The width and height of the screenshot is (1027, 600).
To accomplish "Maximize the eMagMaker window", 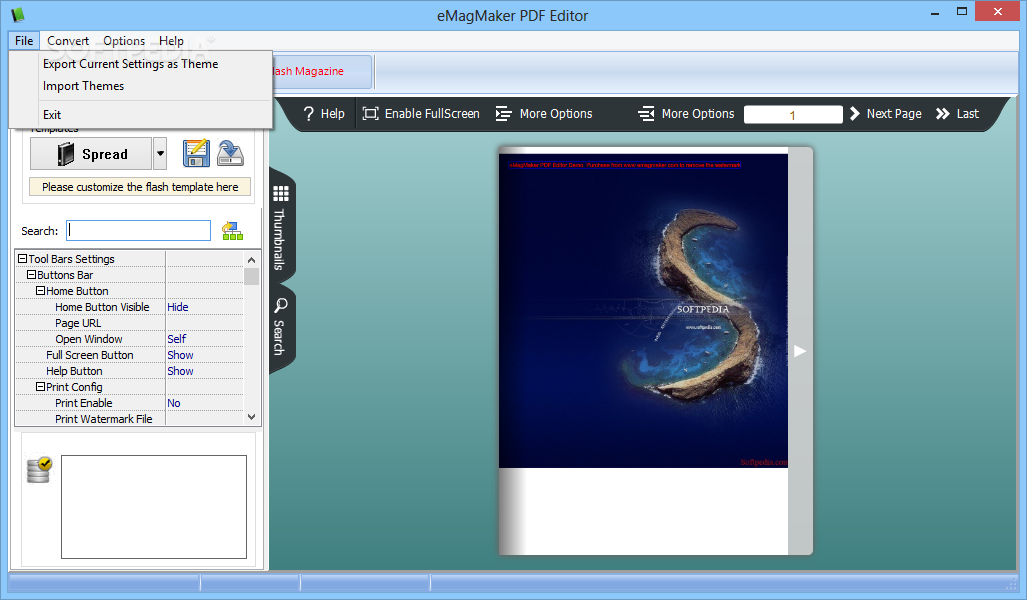I will point(962,12).
